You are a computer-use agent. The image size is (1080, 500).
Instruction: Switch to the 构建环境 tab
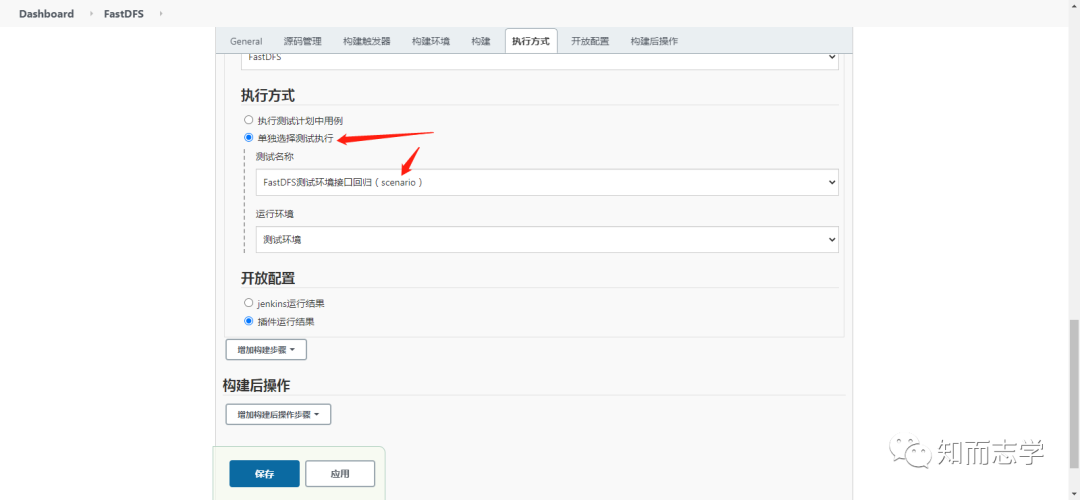(x=431, y=41)
